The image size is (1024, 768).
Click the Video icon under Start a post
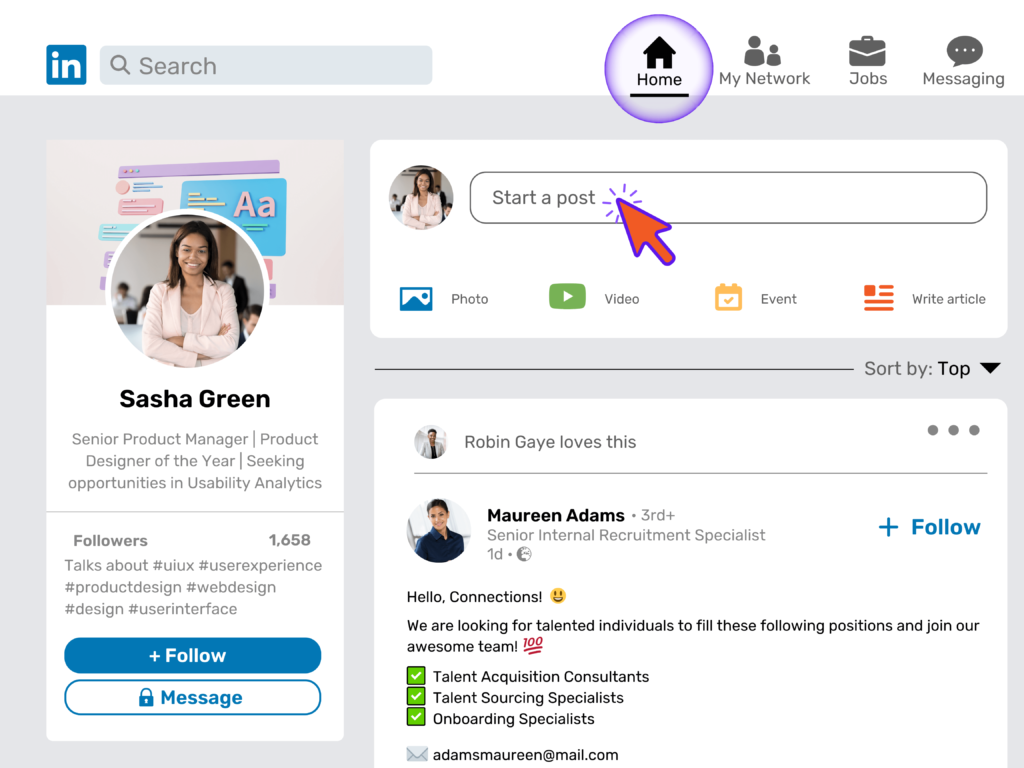pos(567,296)
